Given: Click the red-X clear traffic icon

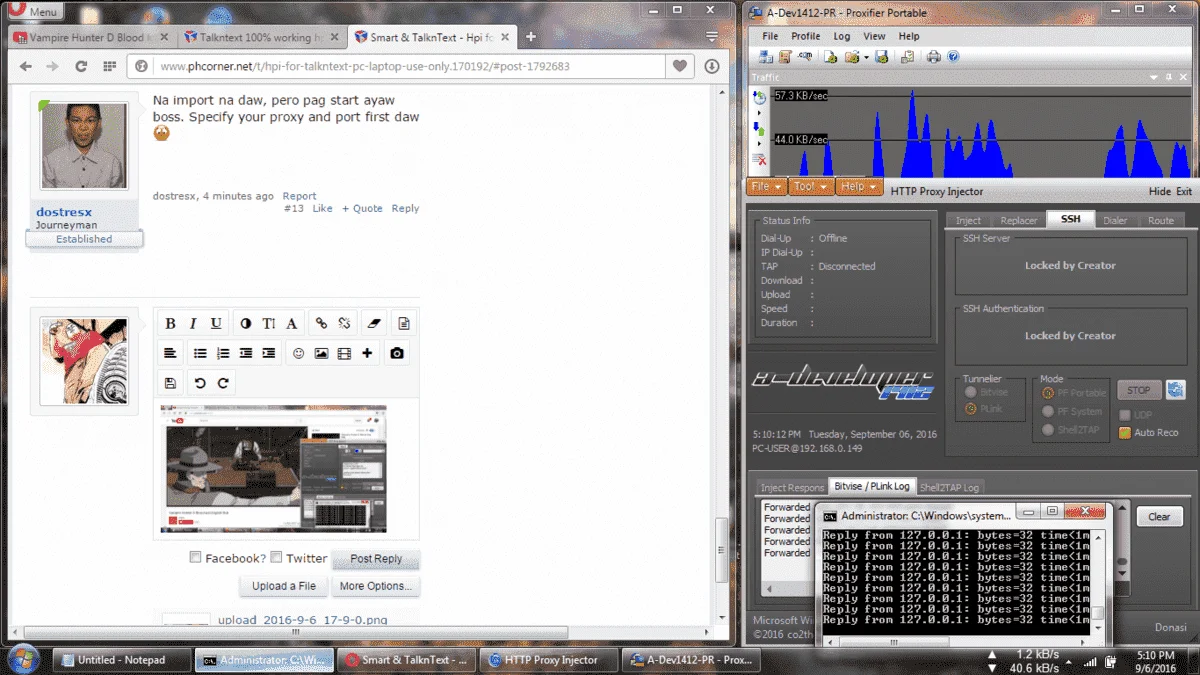Looking at the screenshot, I should click(759, 160).
